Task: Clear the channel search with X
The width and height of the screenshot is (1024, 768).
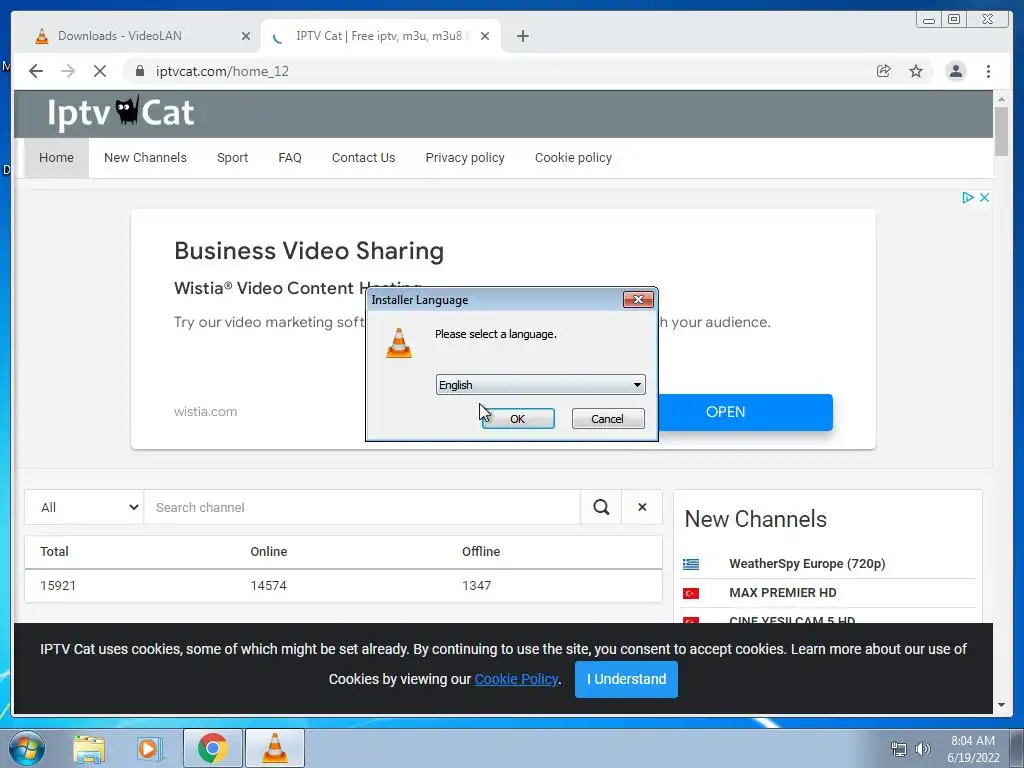Action: [x=642, y=507]
